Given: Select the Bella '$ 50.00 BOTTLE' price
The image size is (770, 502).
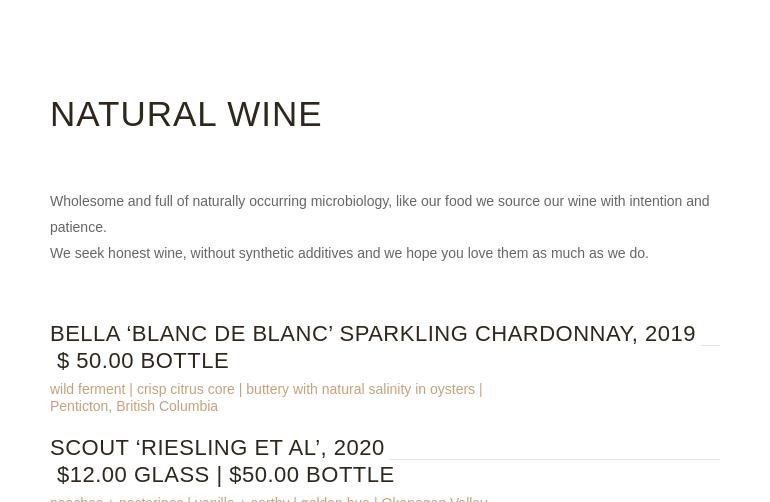Looking at the screenshot, I should (143, 361).
